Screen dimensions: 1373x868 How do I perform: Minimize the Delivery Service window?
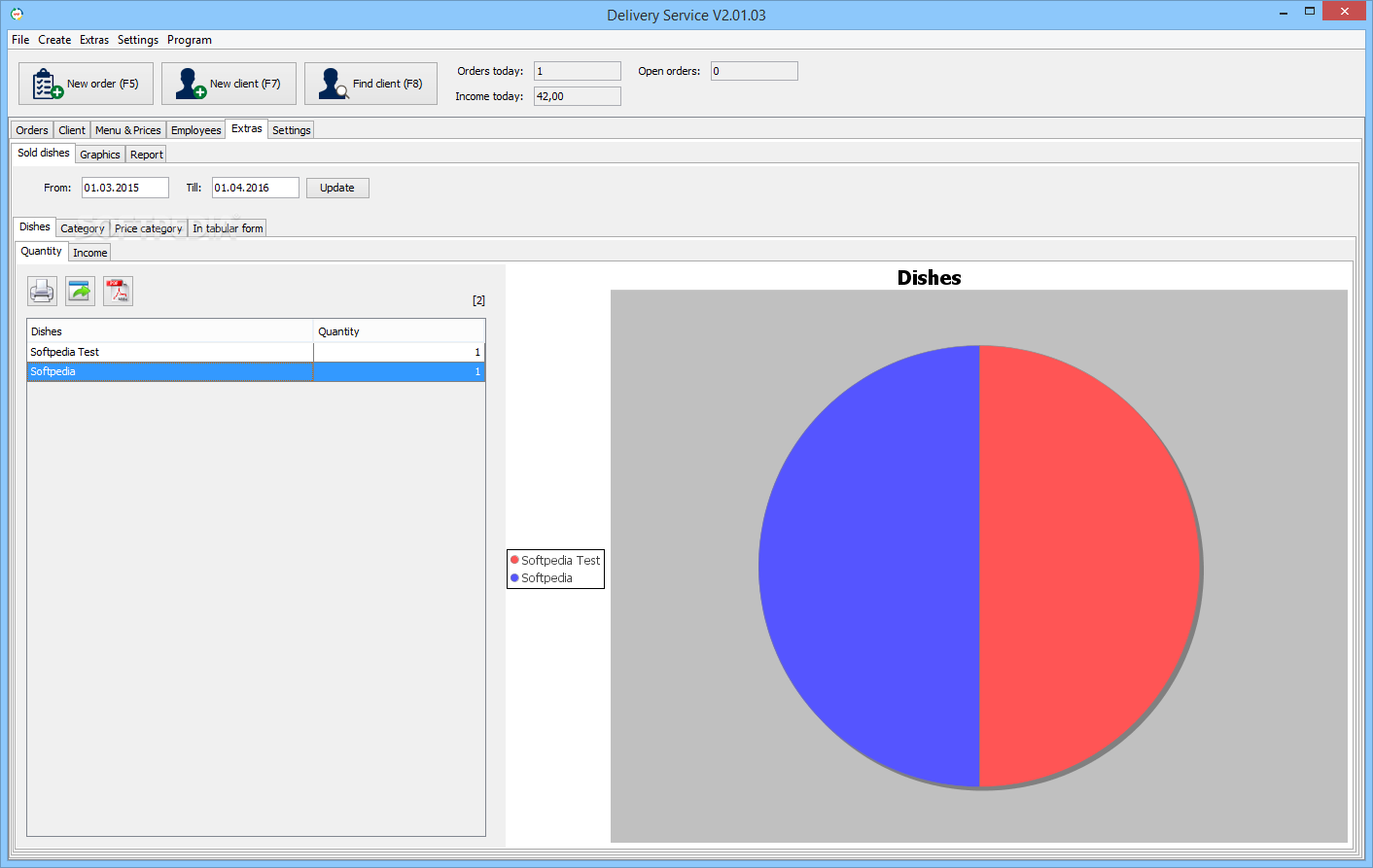coord(1284,13)
